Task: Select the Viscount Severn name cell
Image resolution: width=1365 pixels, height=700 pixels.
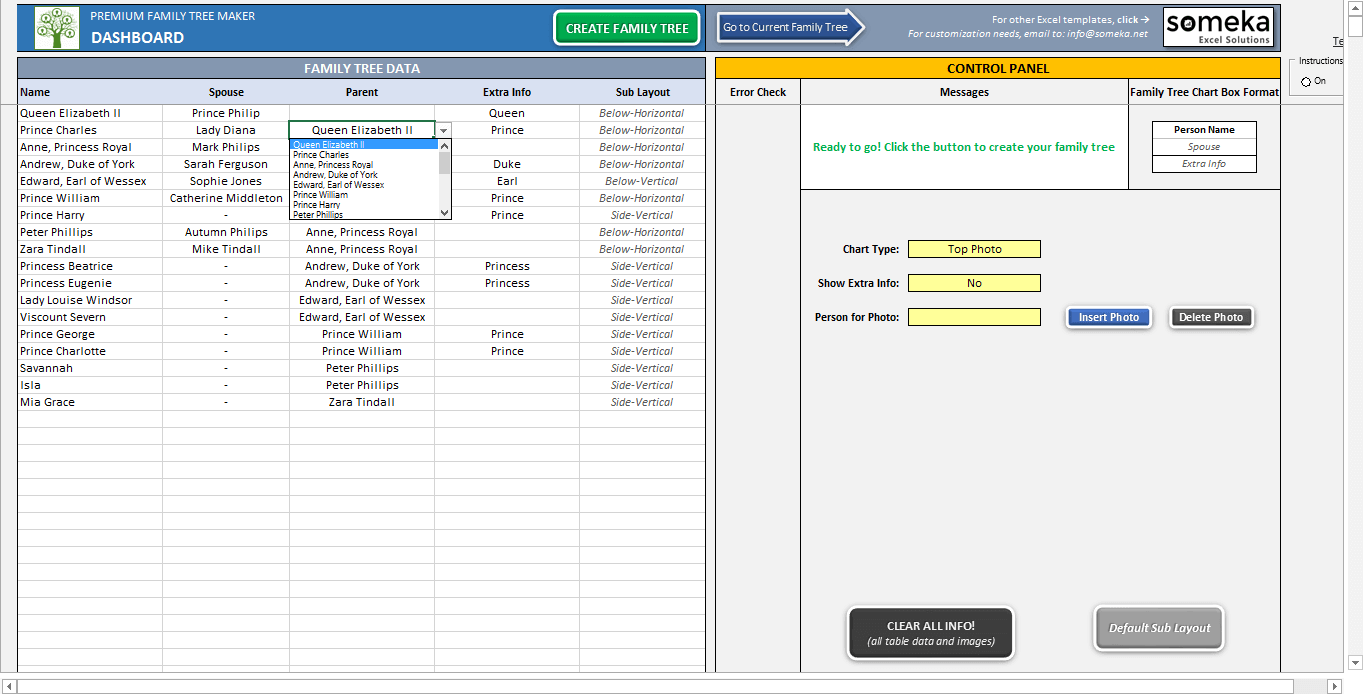Action: coord(90,317)
